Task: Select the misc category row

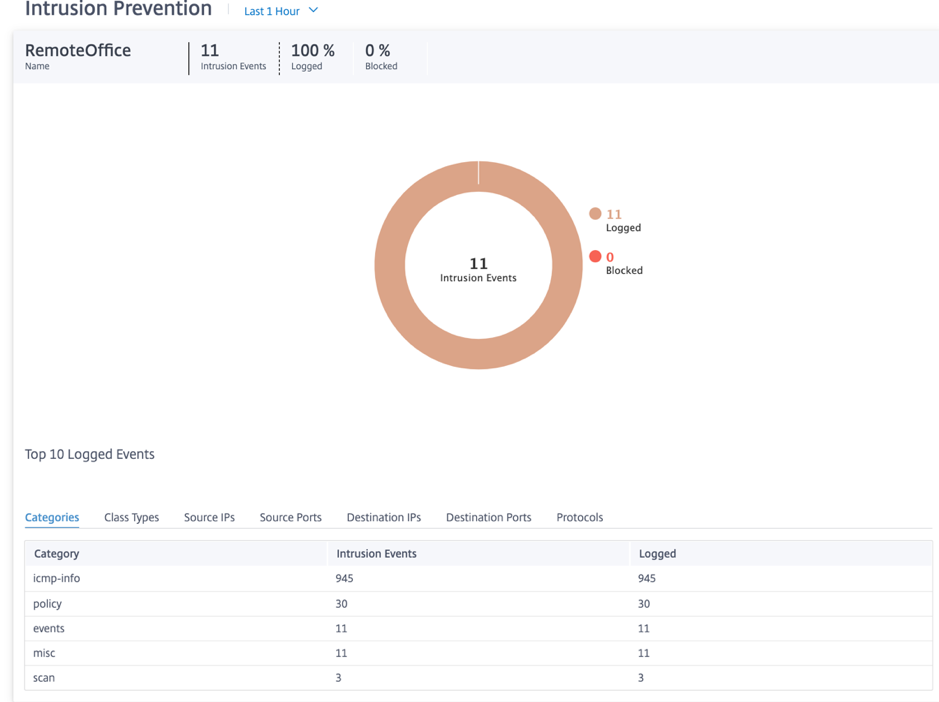Action: click(x=478, y=653)
